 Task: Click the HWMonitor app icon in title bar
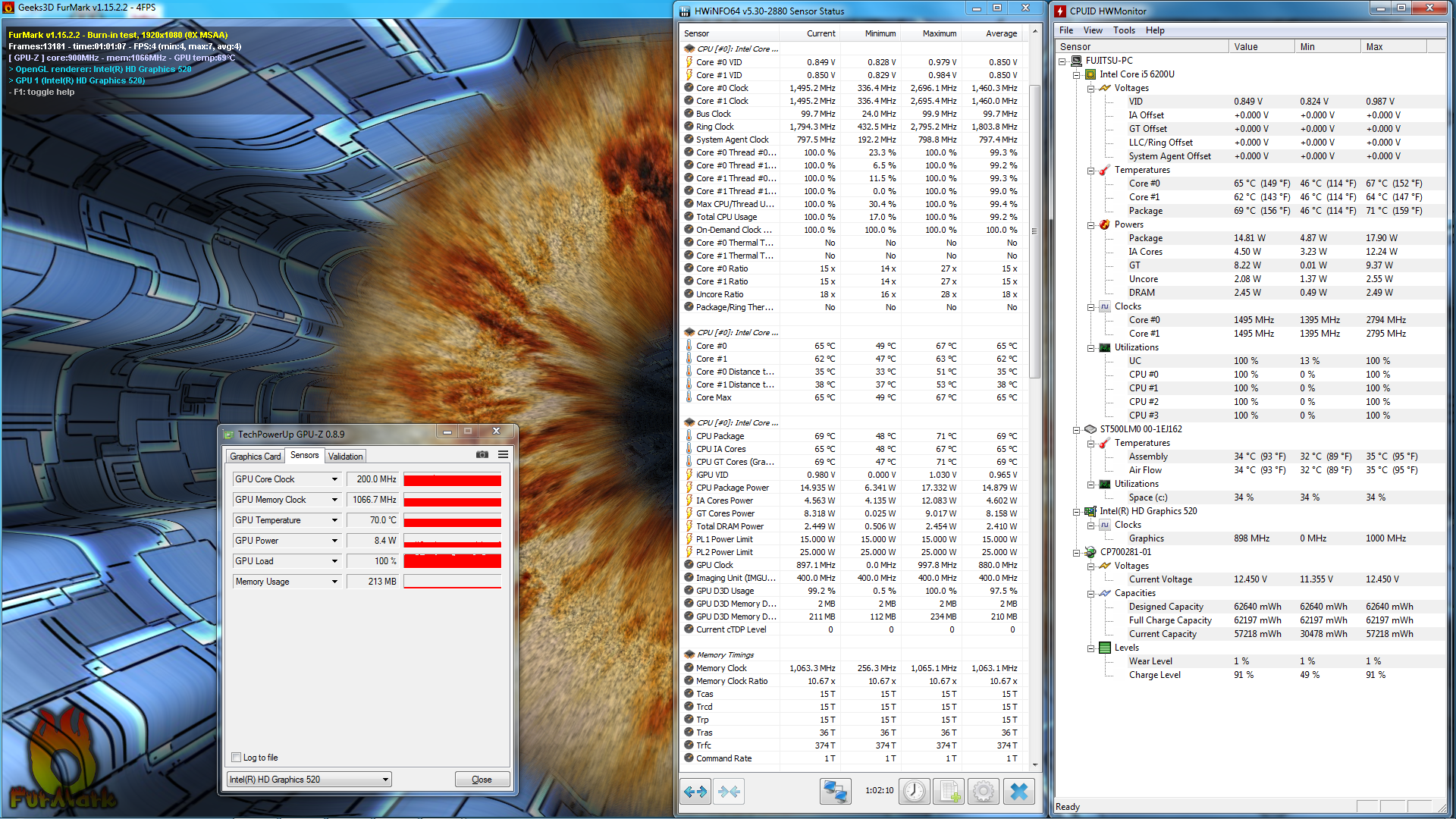1061,11
